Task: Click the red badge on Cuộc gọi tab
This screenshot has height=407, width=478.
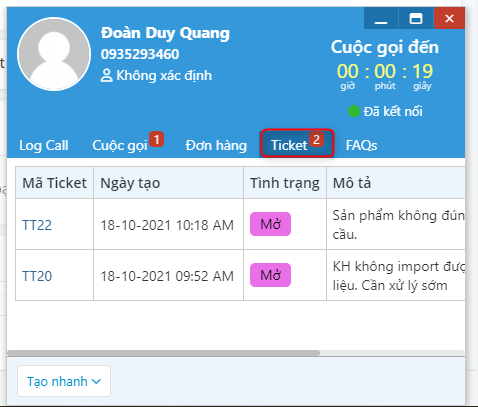Action: coord(156,139)
